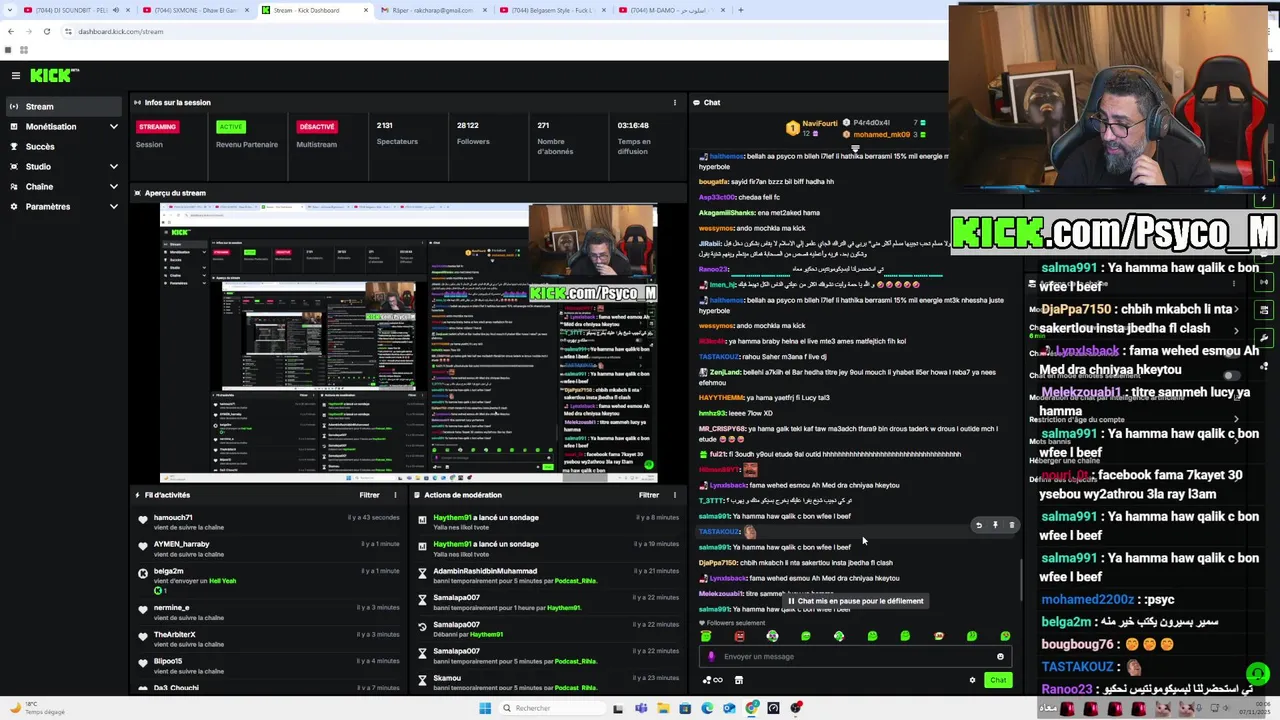Reload the page with the browser refresh button
The height and width of the screenshot is (720, 1280).
point(46,31)
